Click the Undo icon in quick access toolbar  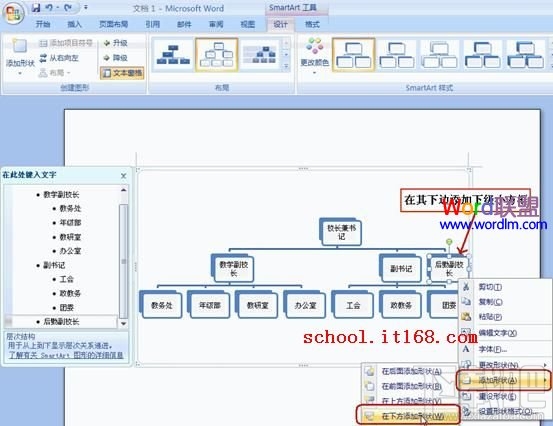(49, 8)
